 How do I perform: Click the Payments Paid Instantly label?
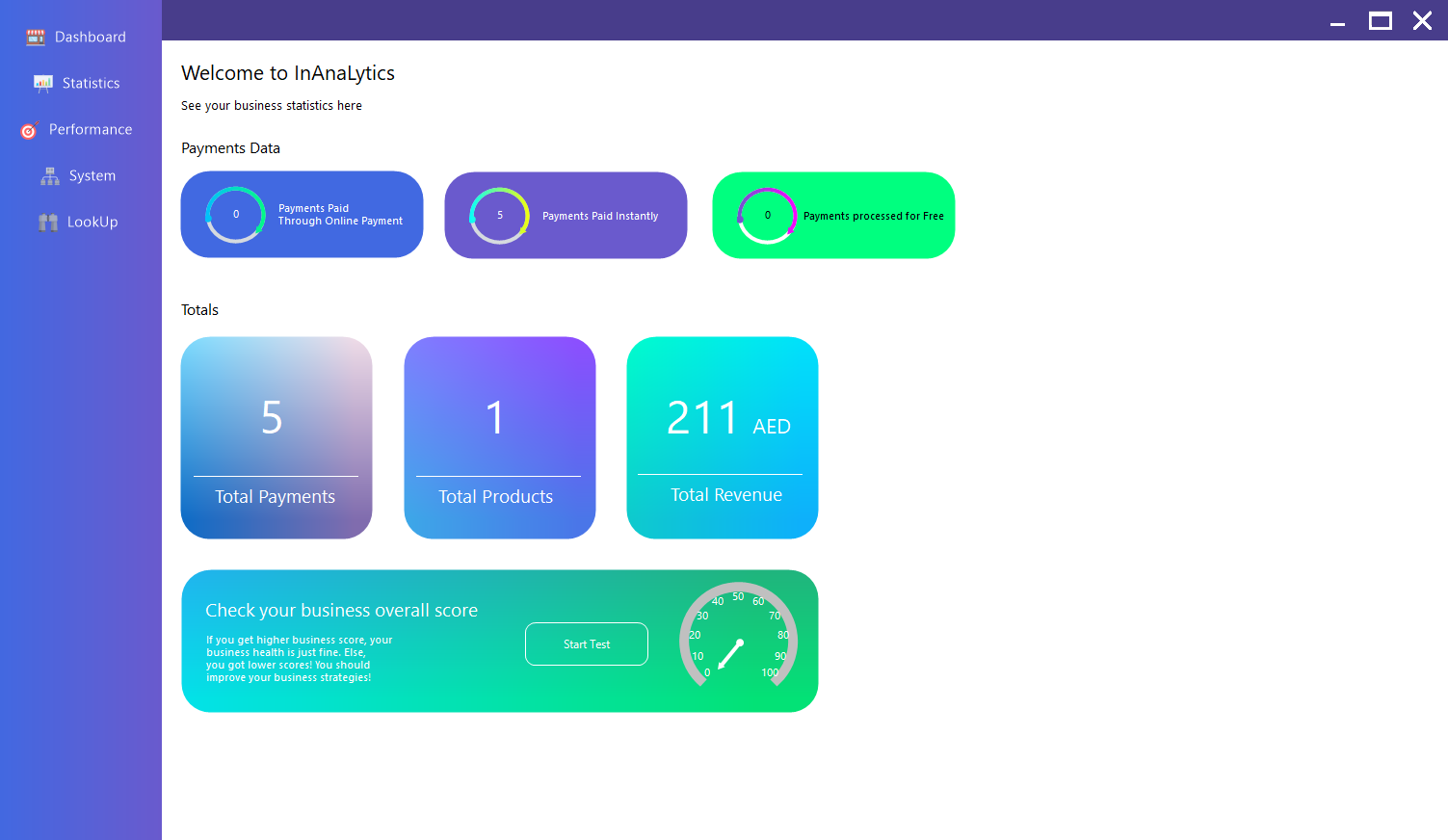600,216
